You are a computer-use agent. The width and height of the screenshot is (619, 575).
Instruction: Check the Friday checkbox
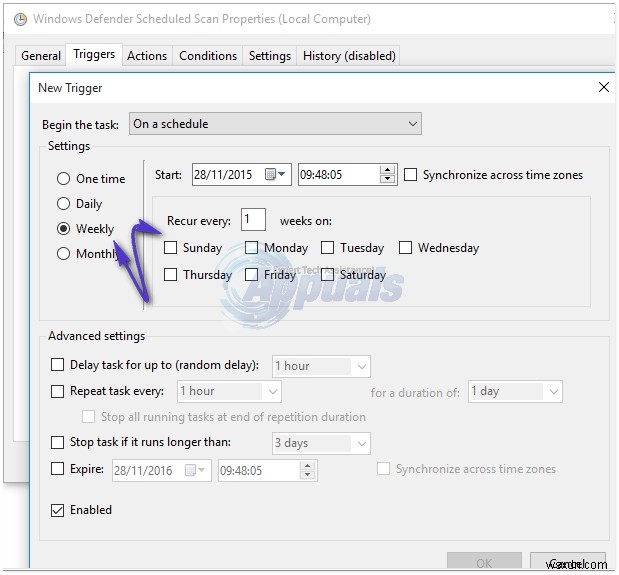point(251,274)
